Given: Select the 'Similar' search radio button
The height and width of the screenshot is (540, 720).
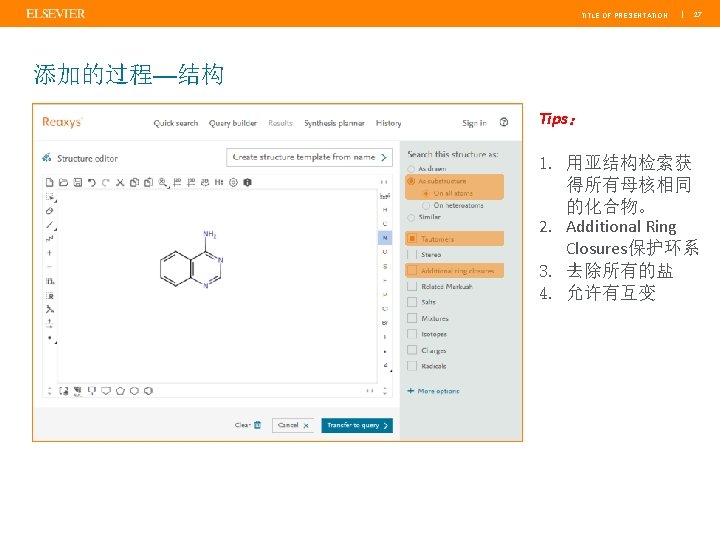Looking at the screenshot, I should (411, 217).
